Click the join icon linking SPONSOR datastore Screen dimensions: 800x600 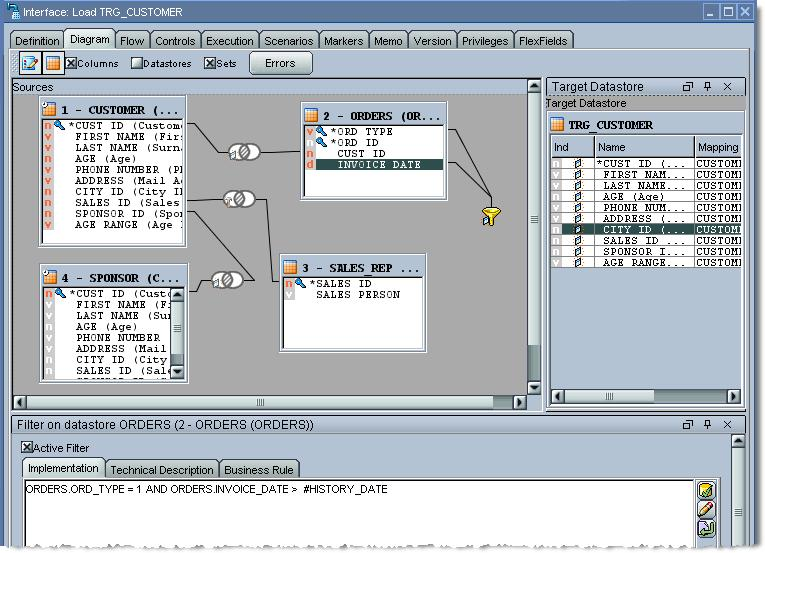[x=227, y=280]
